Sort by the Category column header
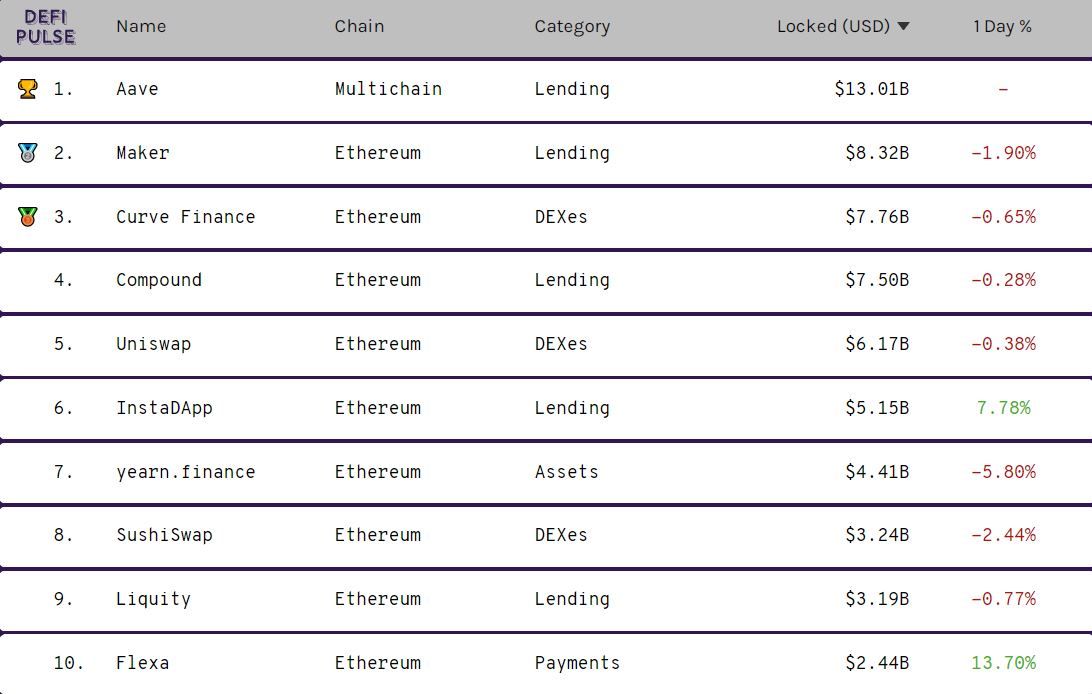 point(572,26)
